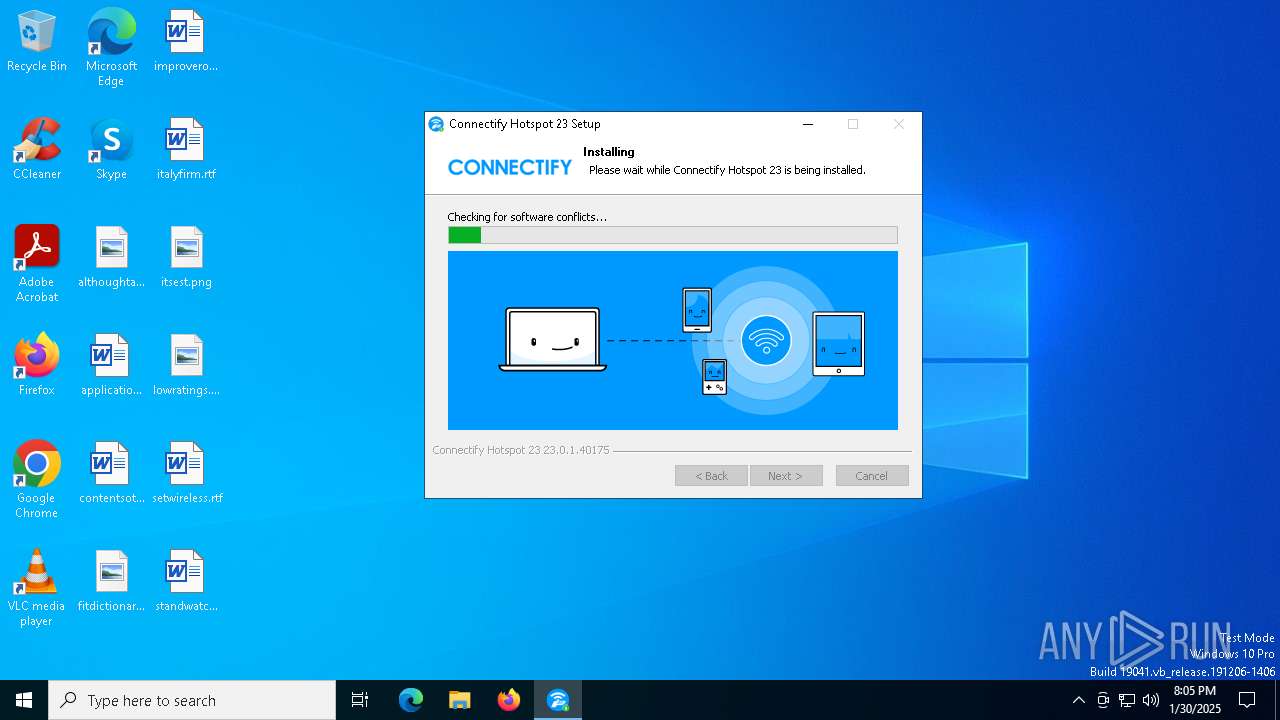
Task: Select the itsest.png image file
Action: [186, 258]
